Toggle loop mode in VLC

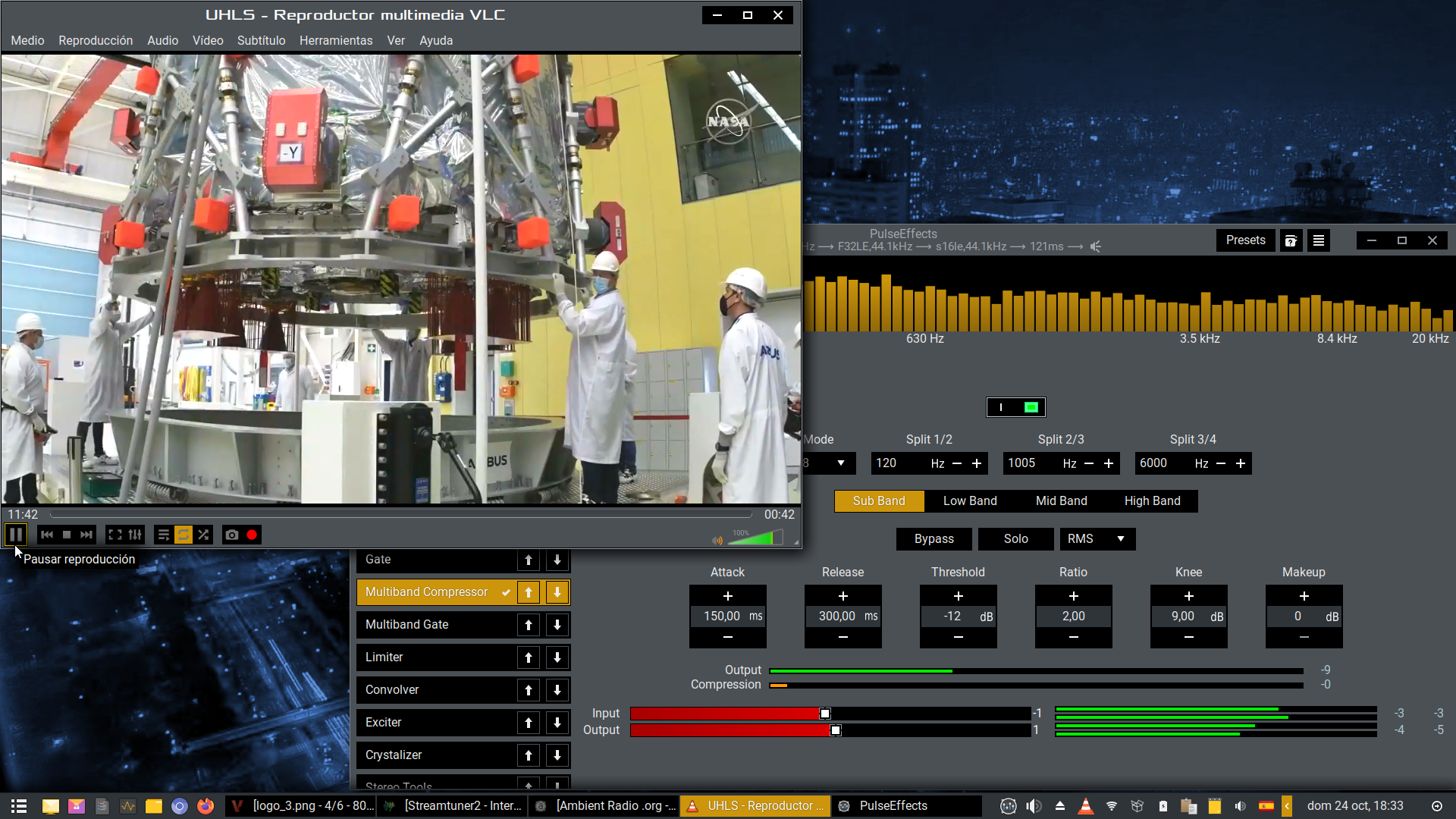tap(184, 535)
